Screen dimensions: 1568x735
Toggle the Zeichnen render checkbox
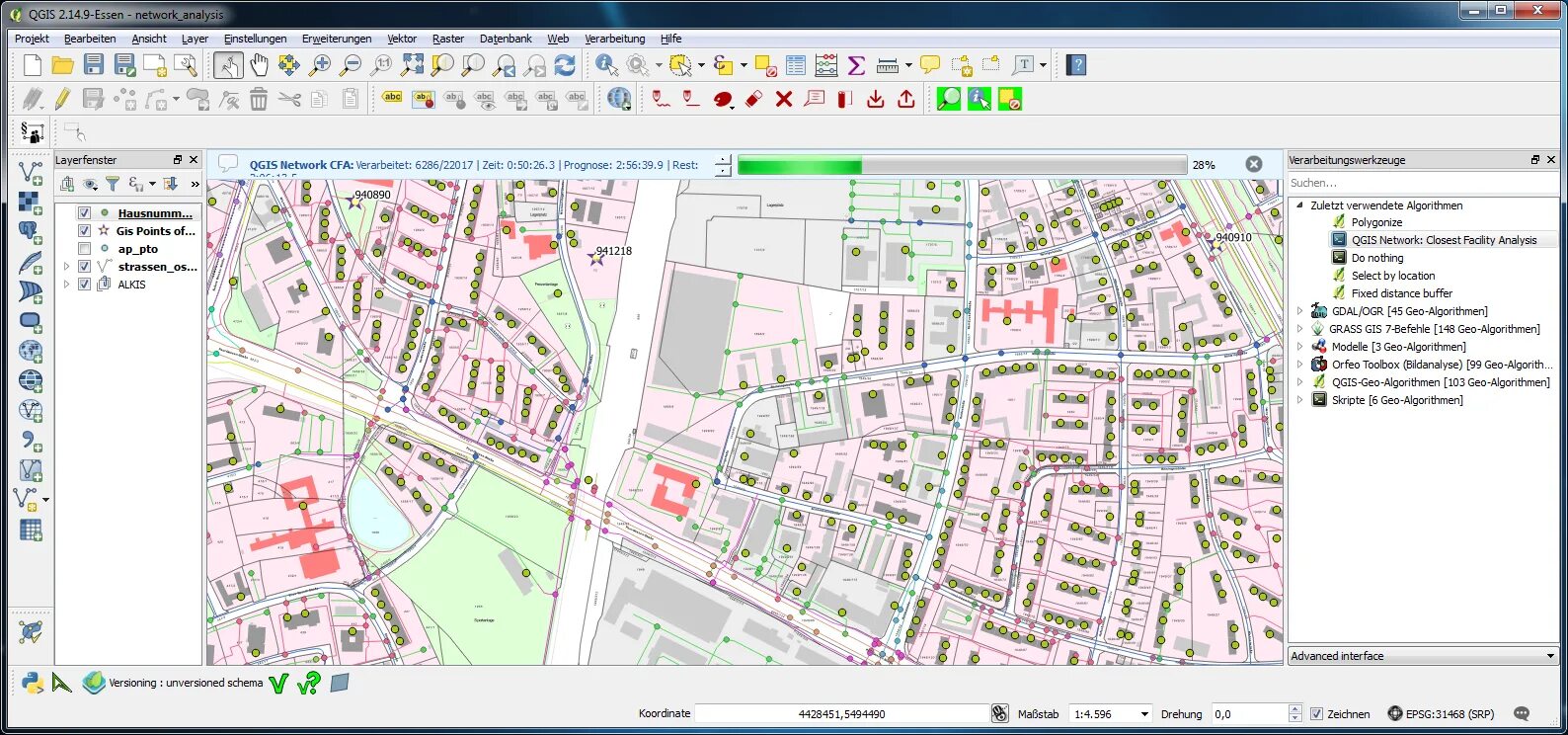(x=1316, y=713)
